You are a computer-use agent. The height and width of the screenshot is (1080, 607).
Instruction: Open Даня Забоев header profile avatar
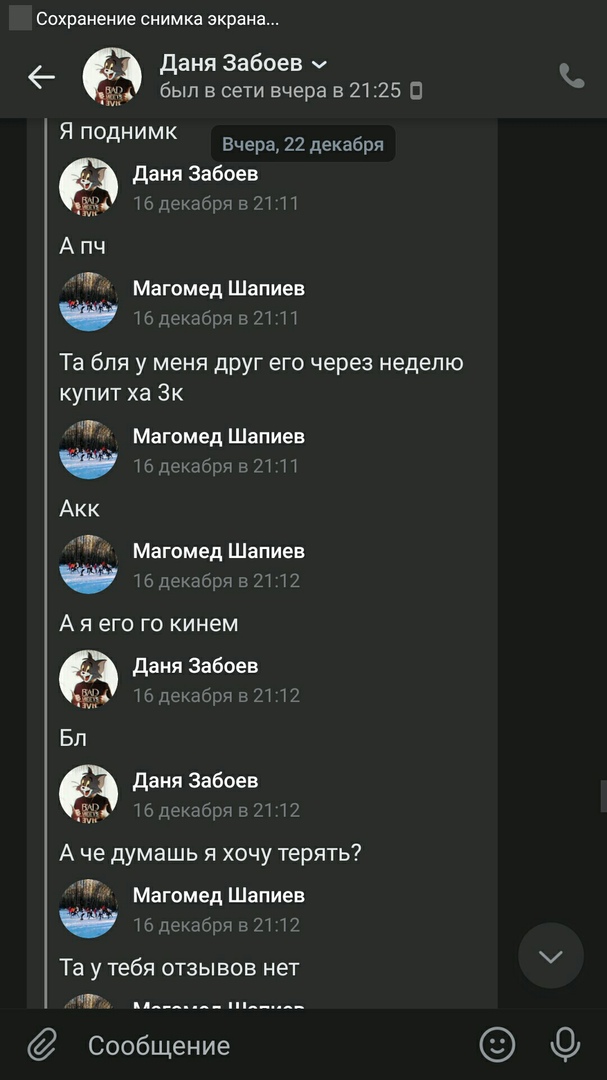tap(112, 76)
